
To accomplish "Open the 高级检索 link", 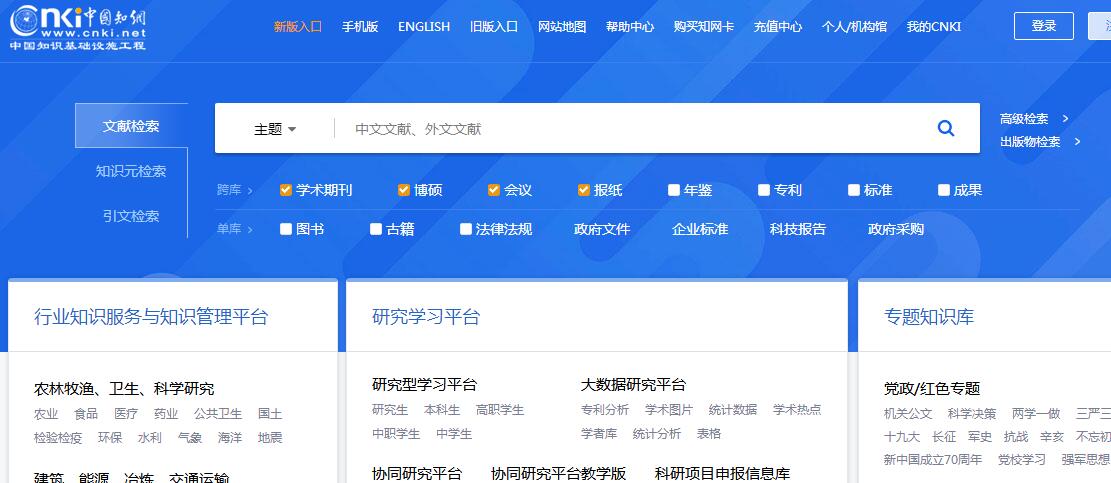I will [x=1024, y=119].
